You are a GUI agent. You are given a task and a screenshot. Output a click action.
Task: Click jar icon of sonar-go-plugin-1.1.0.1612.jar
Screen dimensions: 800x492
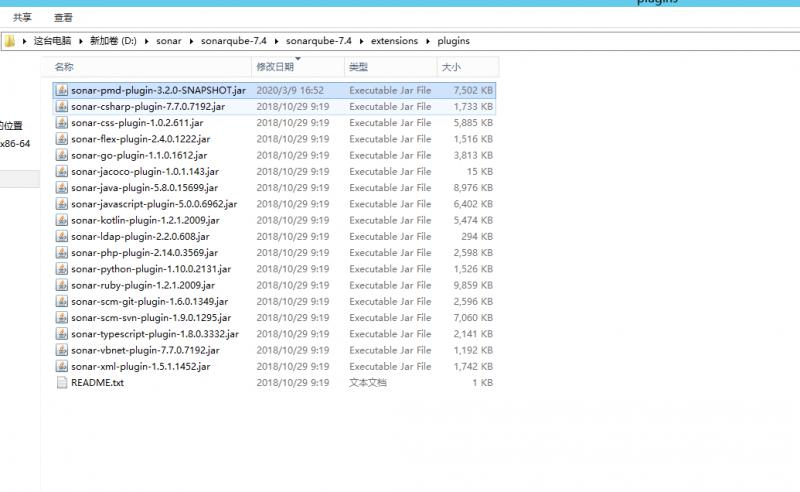(x=62, y=155)
